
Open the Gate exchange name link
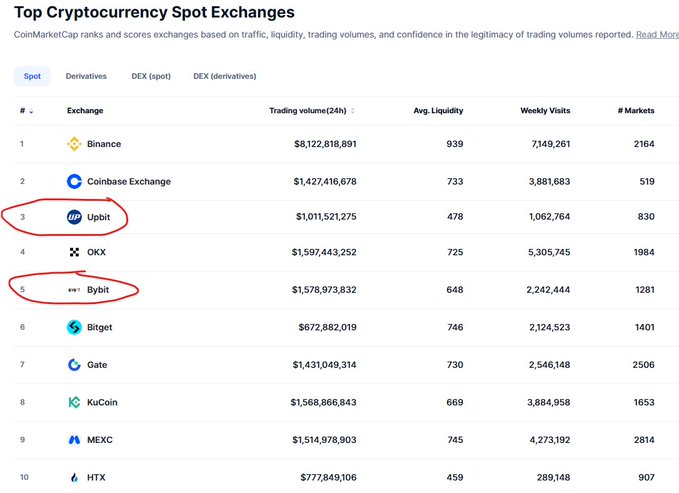[97, 365]
